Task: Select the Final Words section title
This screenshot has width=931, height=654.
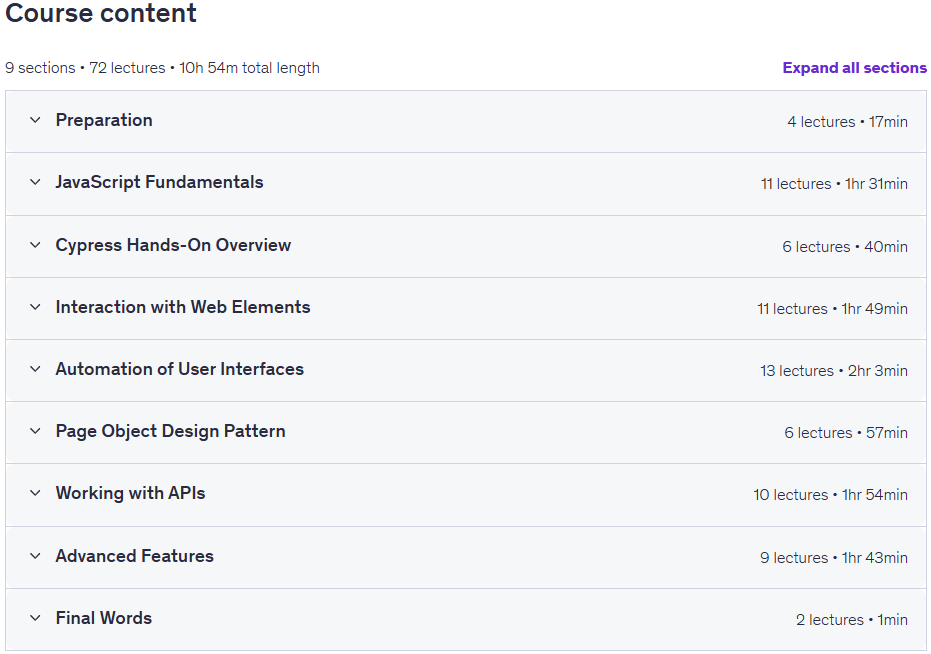Action: [x=104, y=618]
